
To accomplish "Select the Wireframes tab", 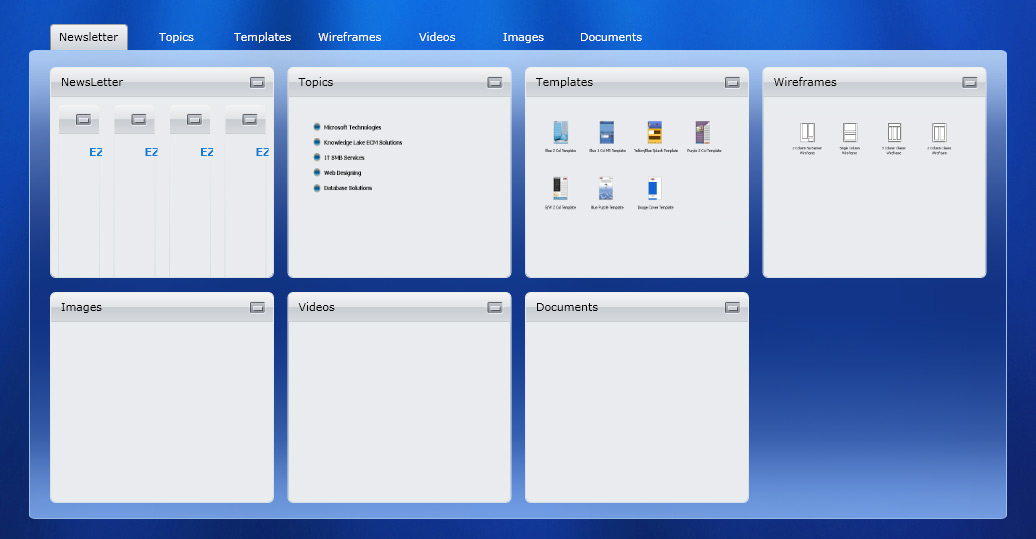I will [350, 37].
